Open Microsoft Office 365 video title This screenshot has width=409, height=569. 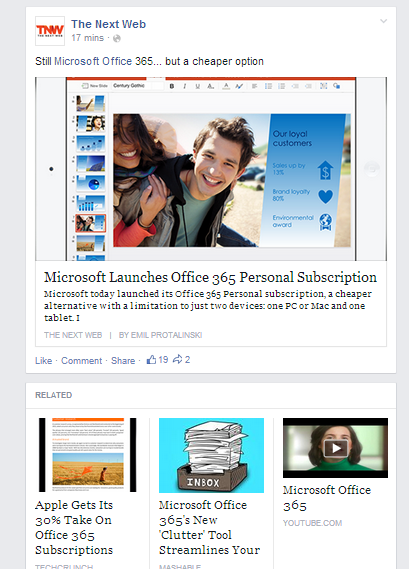(327, 498)
